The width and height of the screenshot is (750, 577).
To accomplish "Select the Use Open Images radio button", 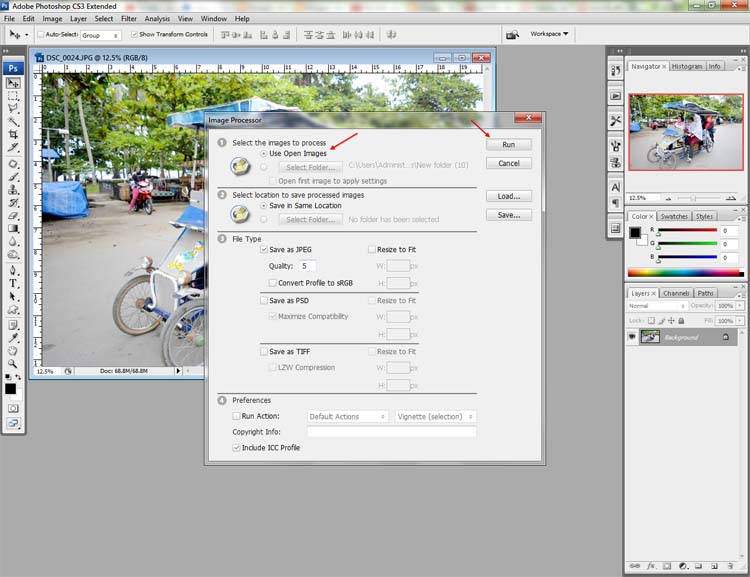I will pos(264,154).
